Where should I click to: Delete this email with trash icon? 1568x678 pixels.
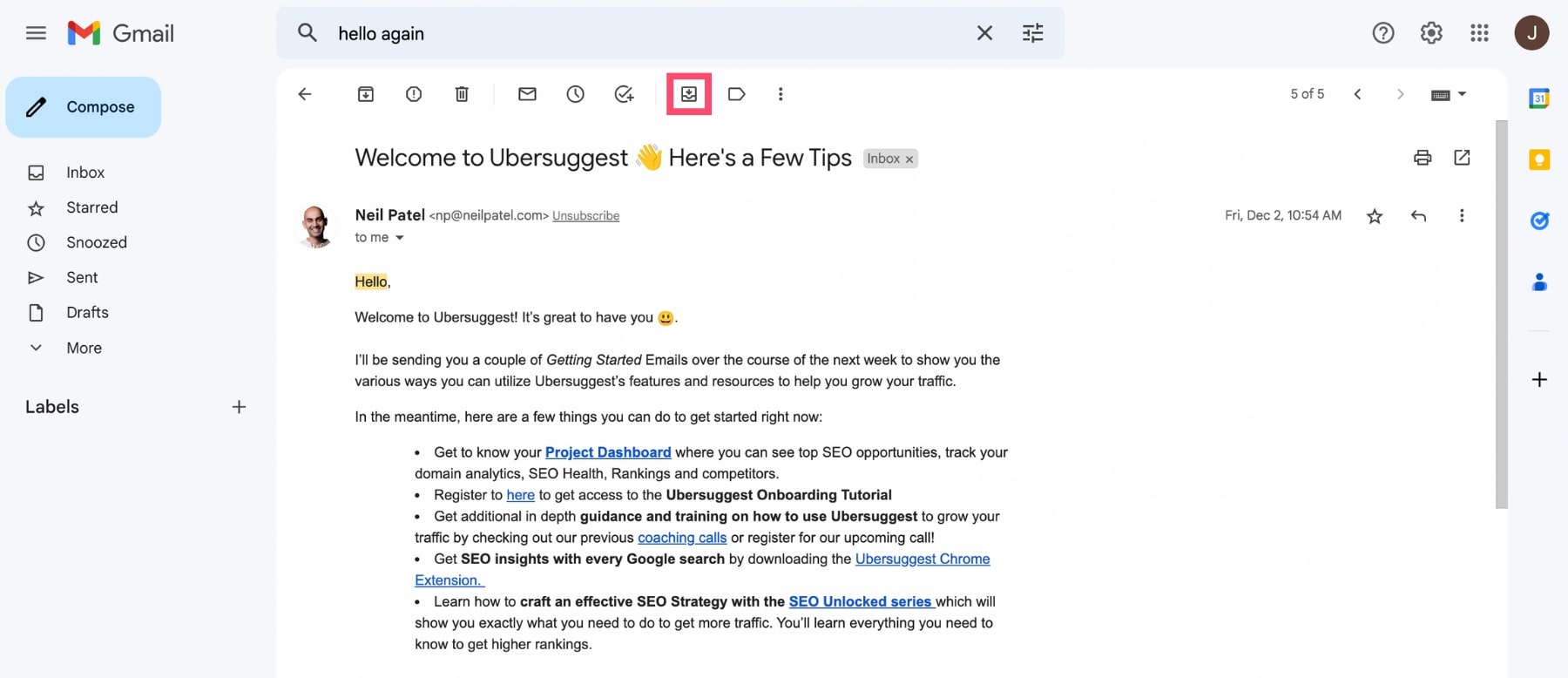[x=462, y=94]
